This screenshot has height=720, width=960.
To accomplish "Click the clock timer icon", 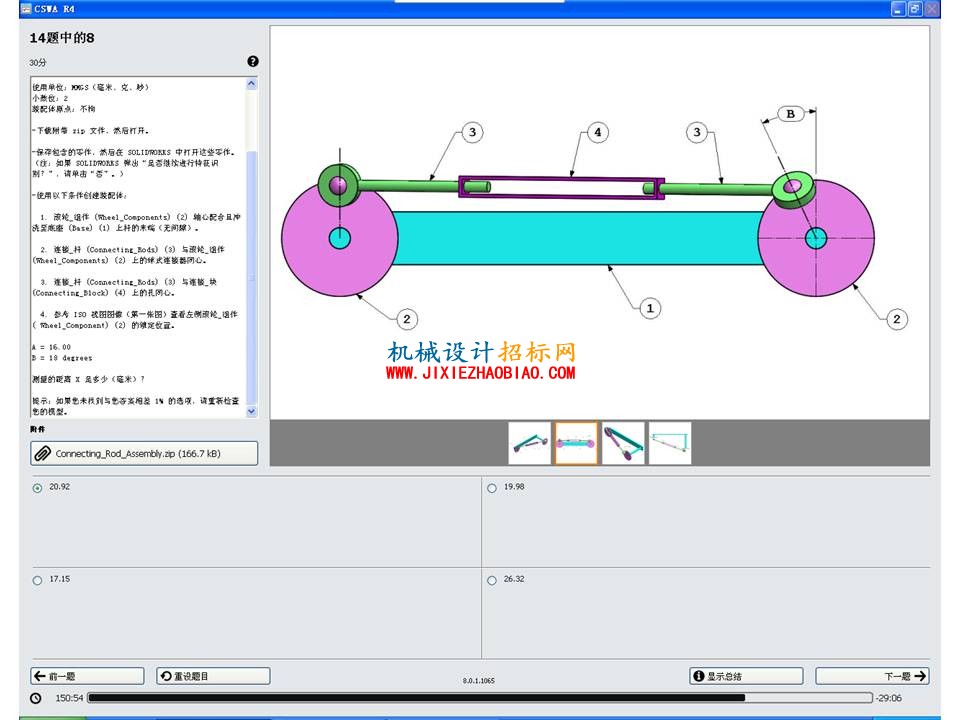I will [x=36, y=698].
